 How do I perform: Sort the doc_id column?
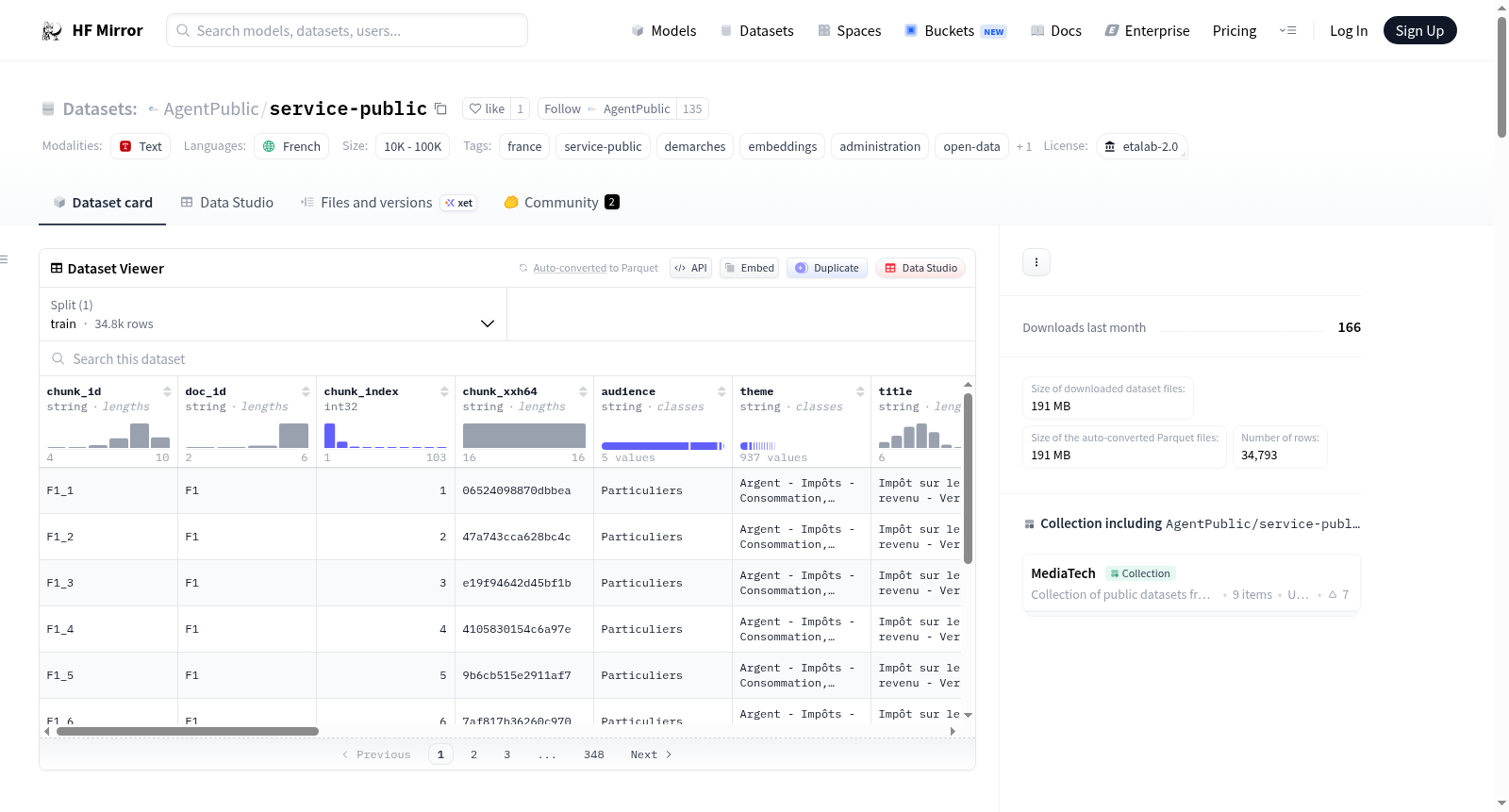(306, 391)
